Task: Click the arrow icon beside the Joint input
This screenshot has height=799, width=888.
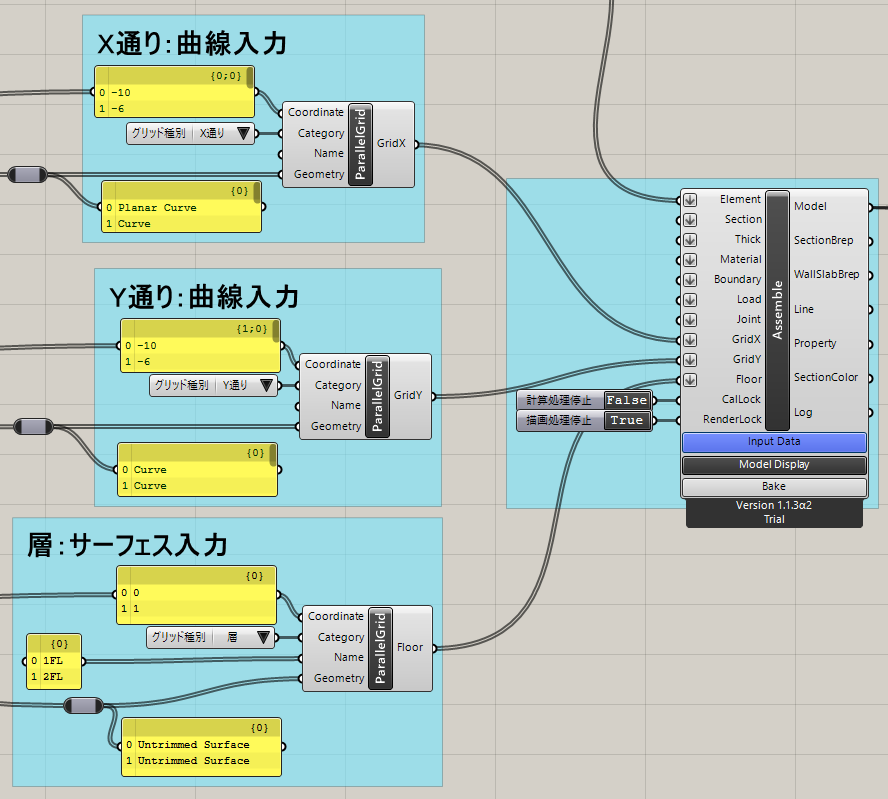Action: point(690,319)
